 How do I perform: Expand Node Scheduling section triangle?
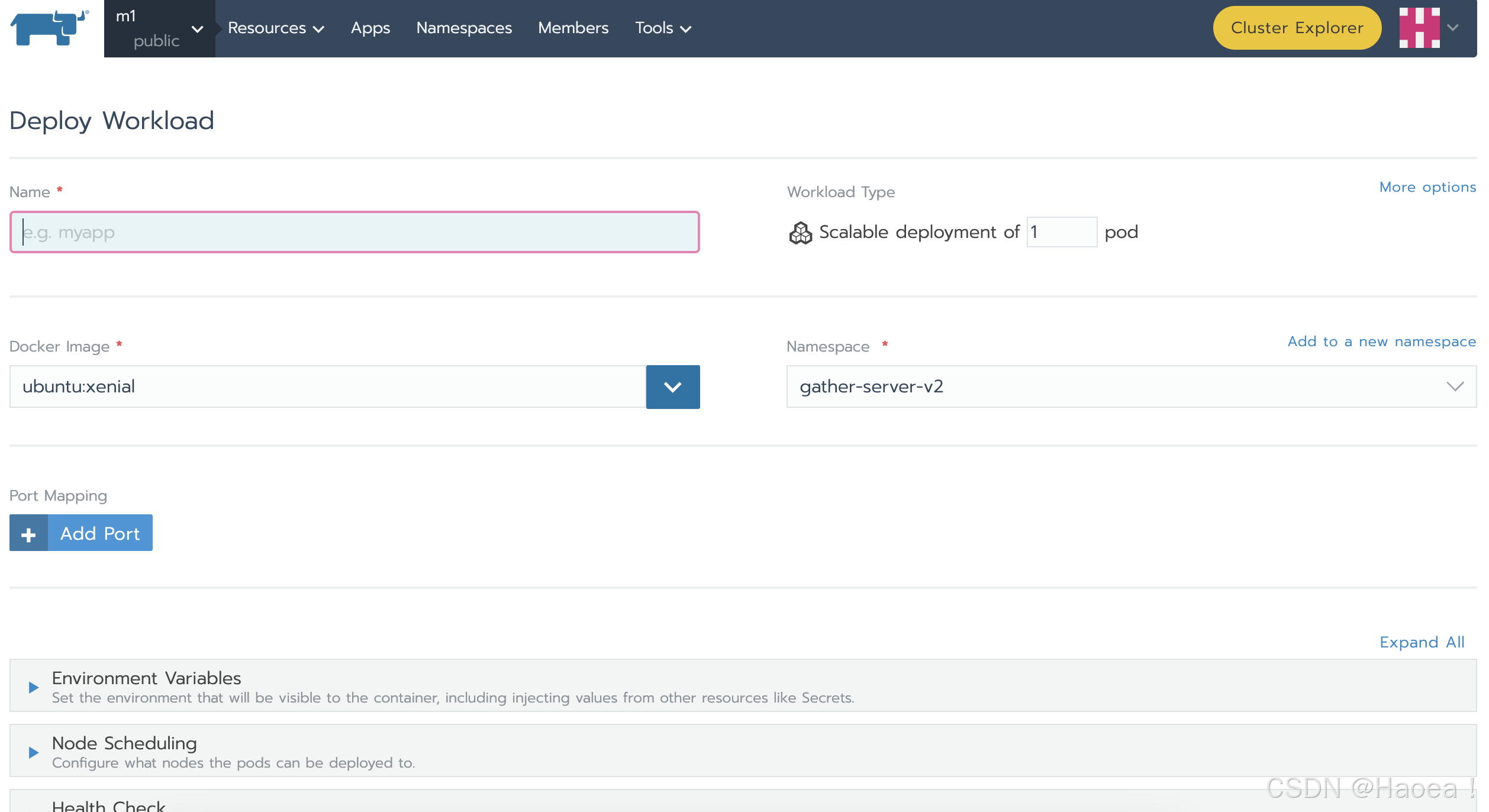34,752
